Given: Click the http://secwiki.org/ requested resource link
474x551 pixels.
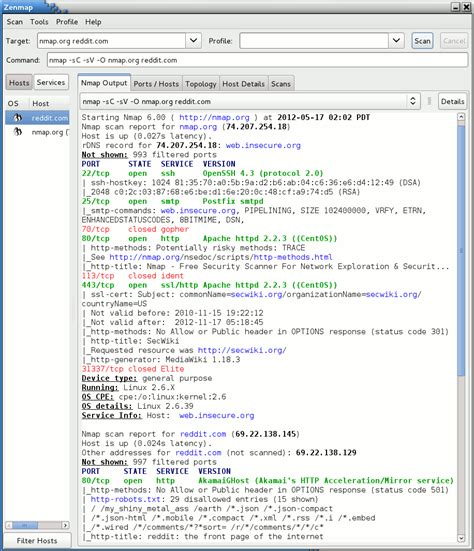Looking at the screenshot, I should (x=242, y=350).
